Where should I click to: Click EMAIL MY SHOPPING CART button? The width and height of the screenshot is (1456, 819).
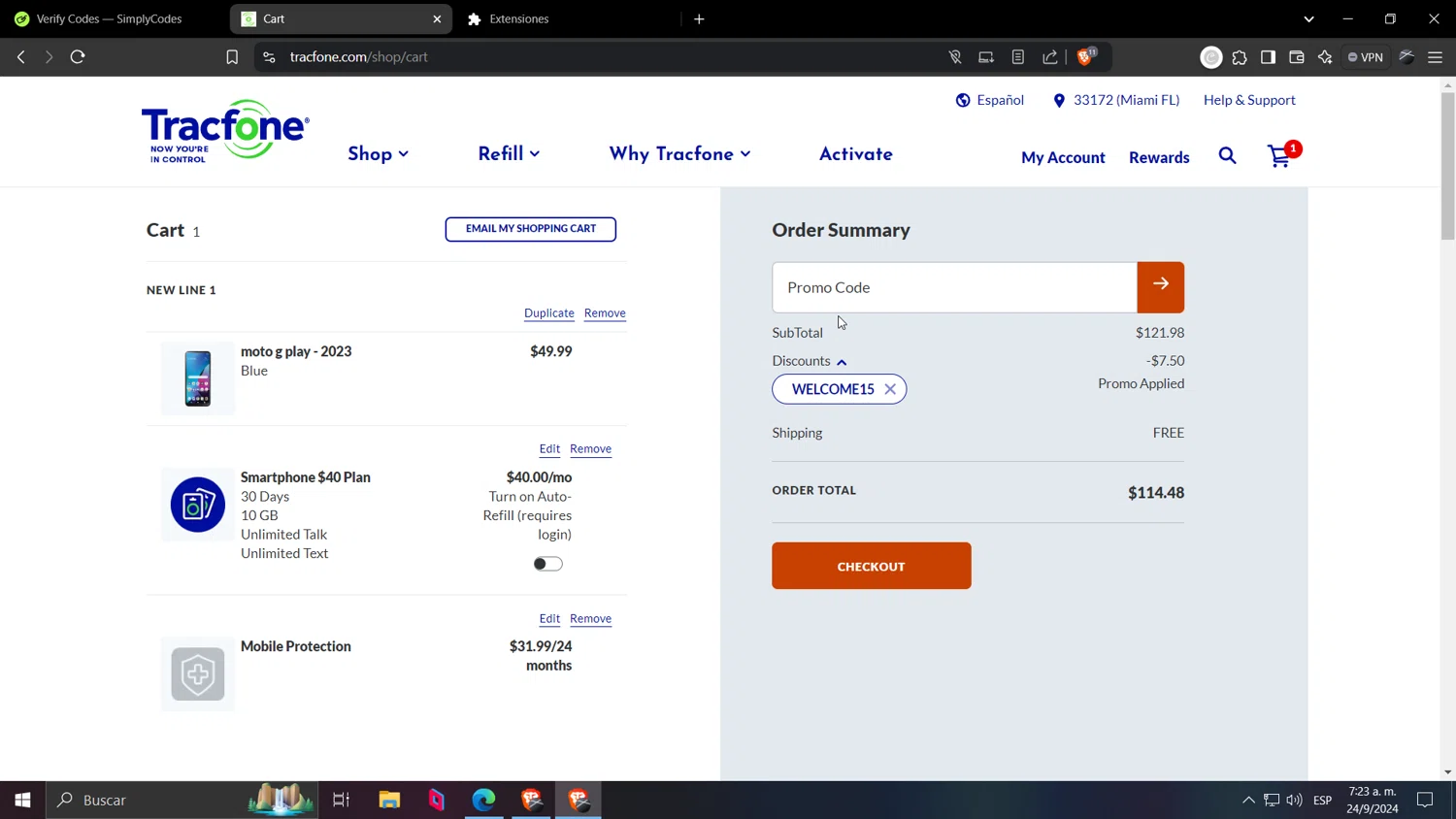click(x=530, y=229)
